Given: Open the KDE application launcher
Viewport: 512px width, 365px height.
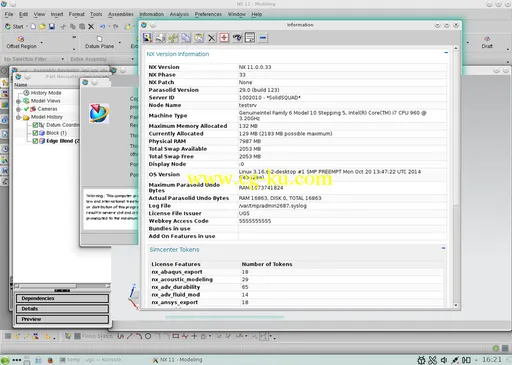Looking at the screenshot, I should coord(5,360).
